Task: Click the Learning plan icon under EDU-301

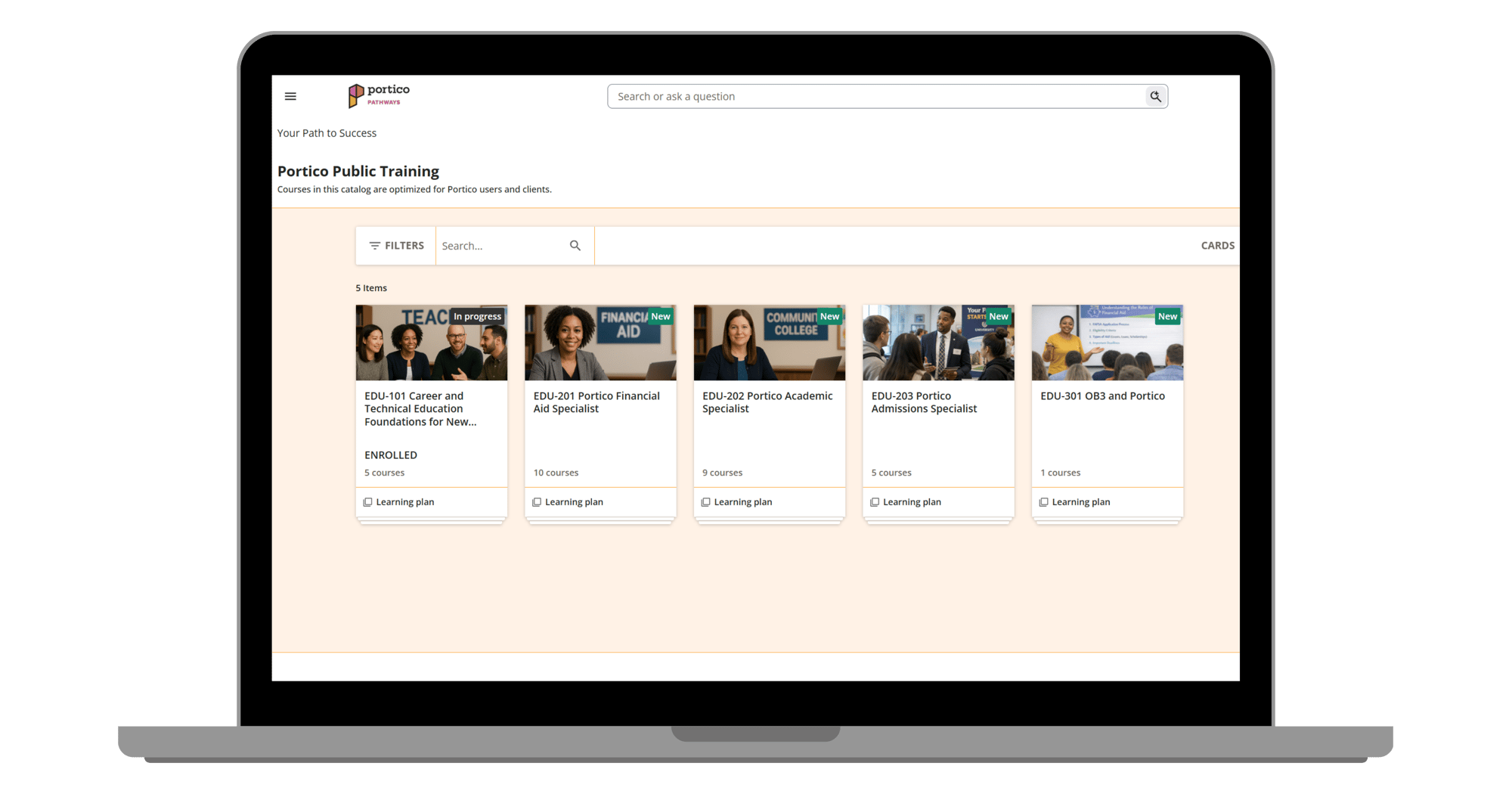Action: click(x=1044, y=502)
